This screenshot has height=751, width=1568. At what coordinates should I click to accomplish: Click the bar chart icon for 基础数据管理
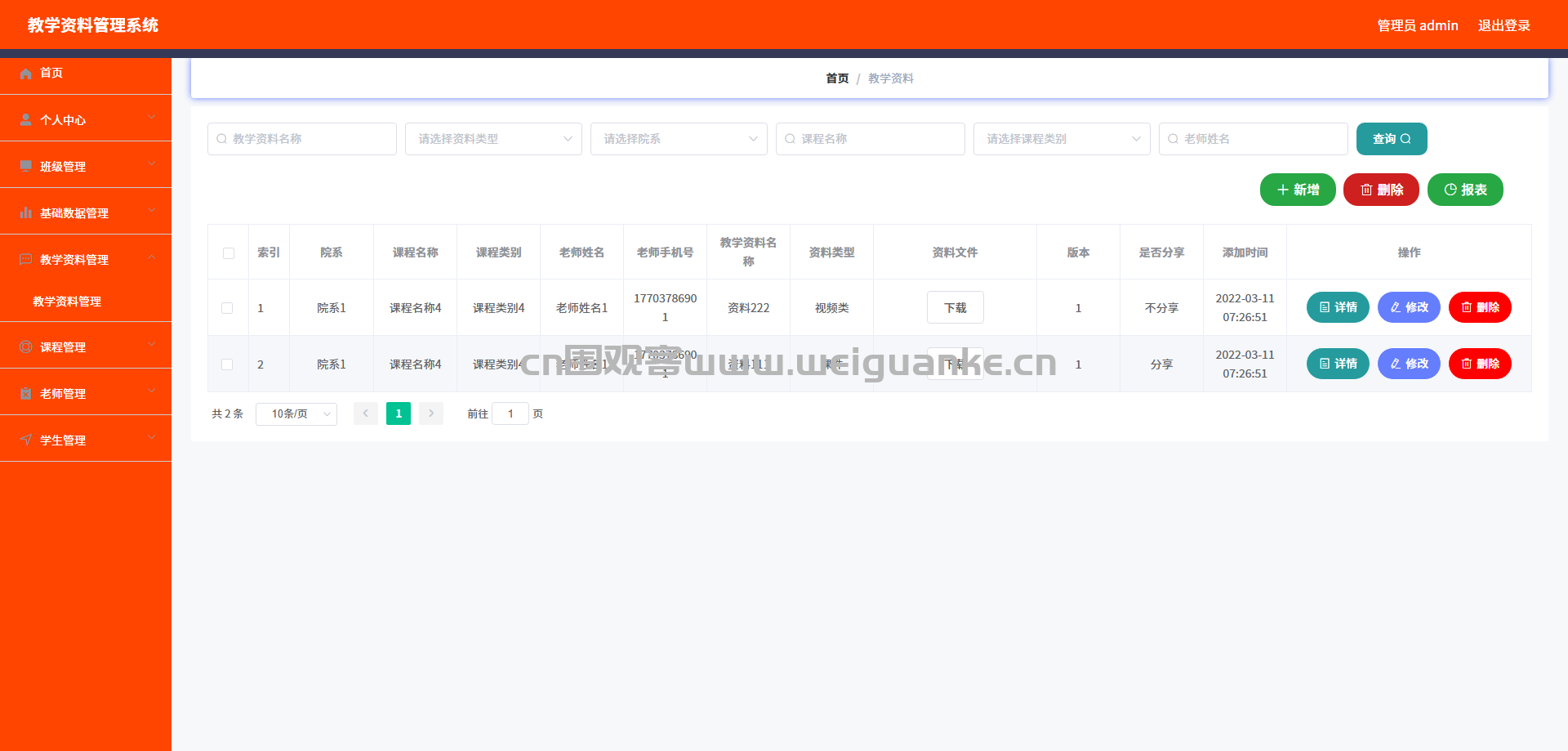[x=26, y=213]
